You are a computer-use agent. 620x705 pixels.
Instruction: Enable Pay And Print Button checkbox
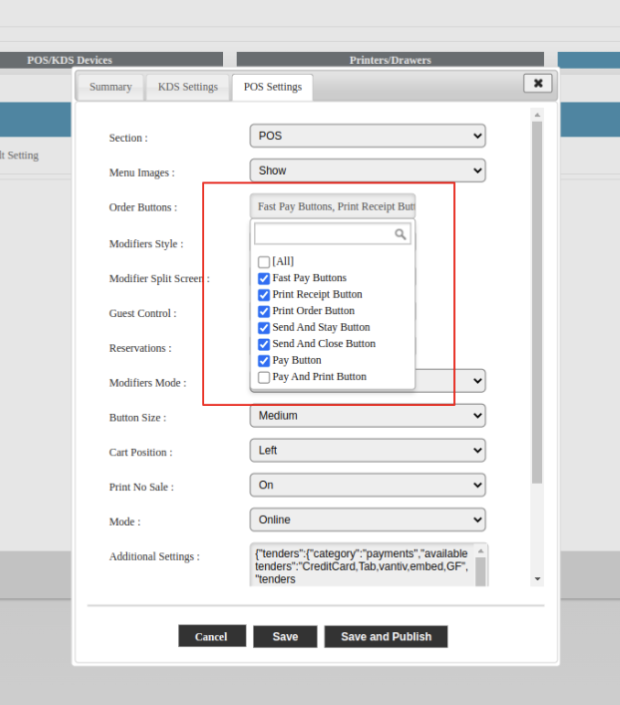(x=264, y=377)
